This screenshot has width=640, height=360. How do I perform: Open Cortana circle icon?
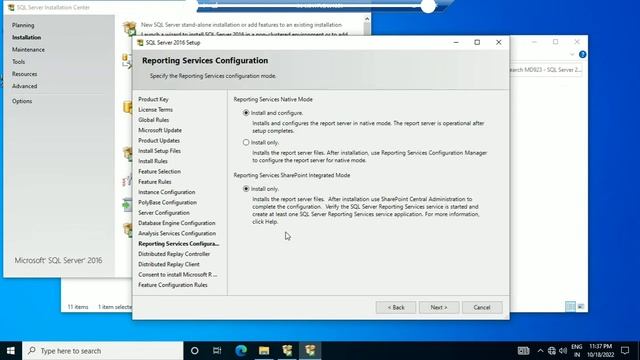pyautogui.click(x=195, y=351)
